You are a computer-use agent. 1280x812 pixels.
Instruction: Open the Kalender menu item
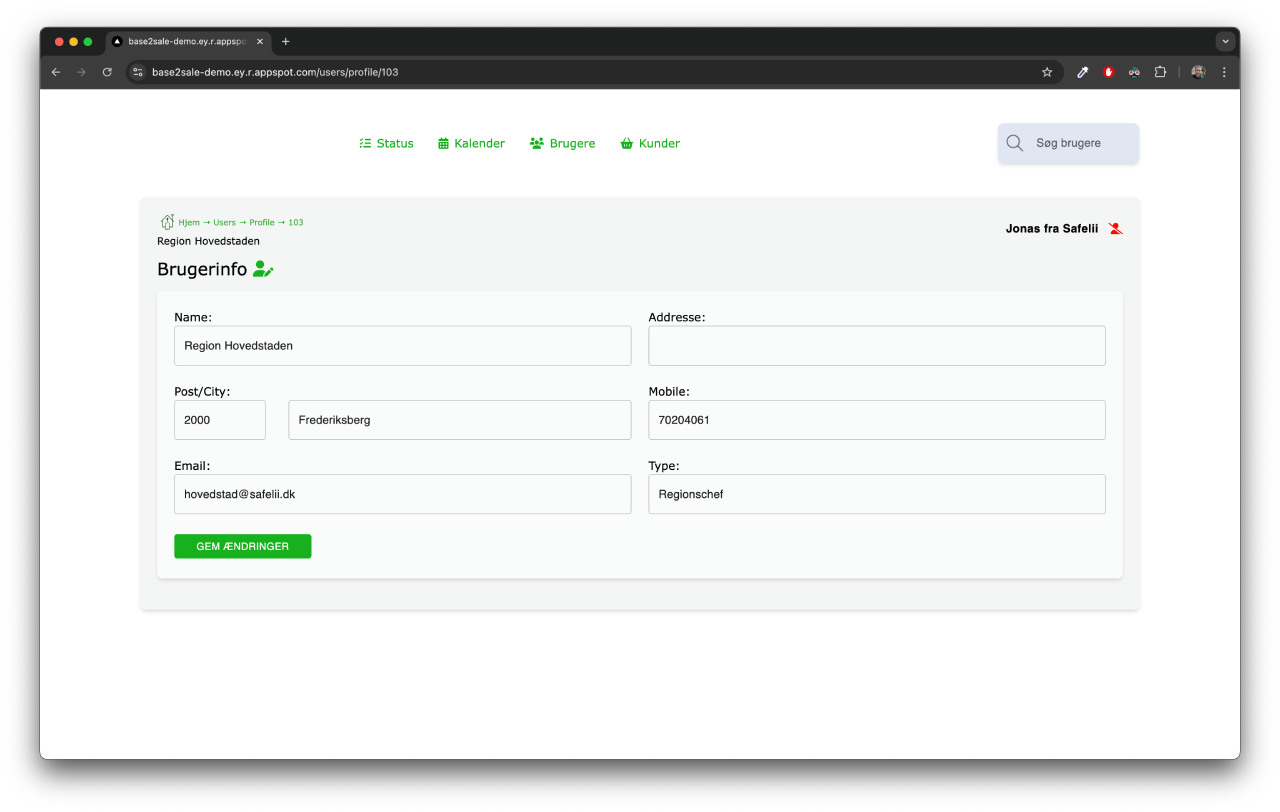click(471, 143)
